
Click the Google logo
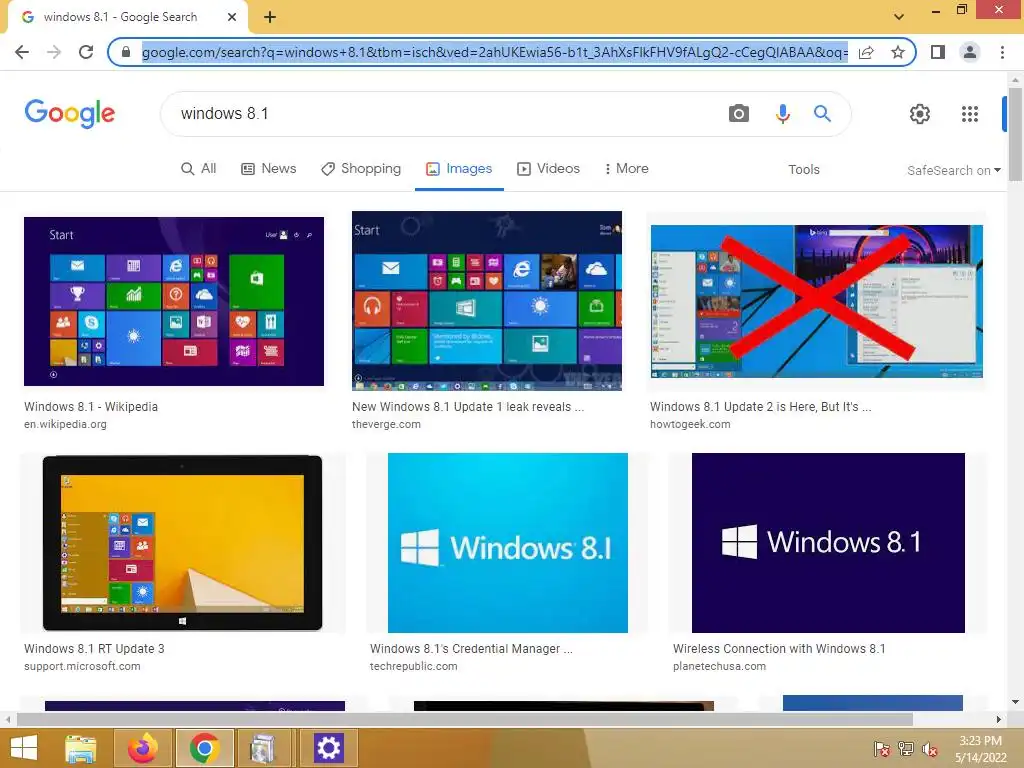coord(70,114)
